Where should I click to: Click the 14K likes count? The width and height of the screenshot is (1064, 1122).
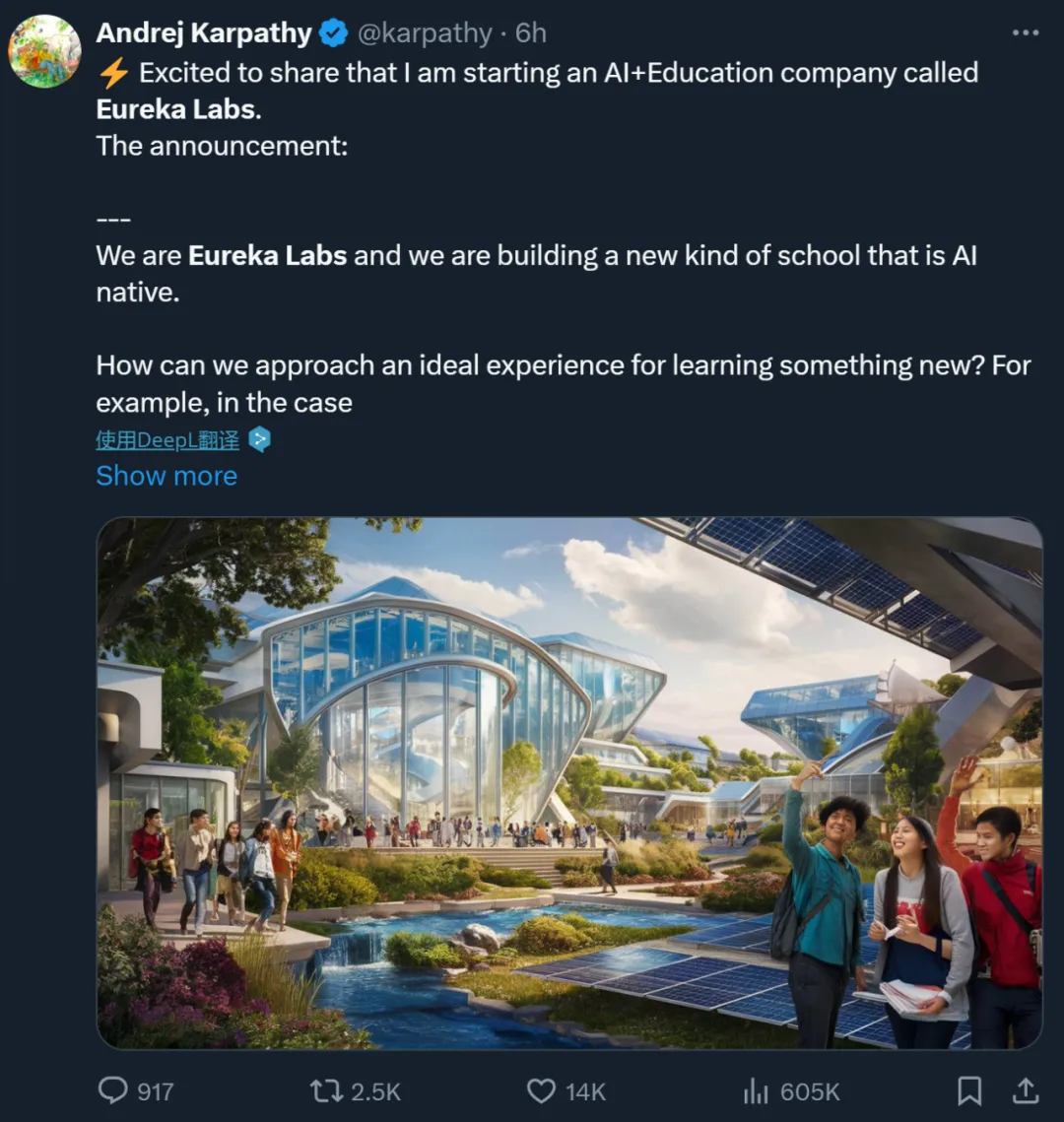(585, 1091)
